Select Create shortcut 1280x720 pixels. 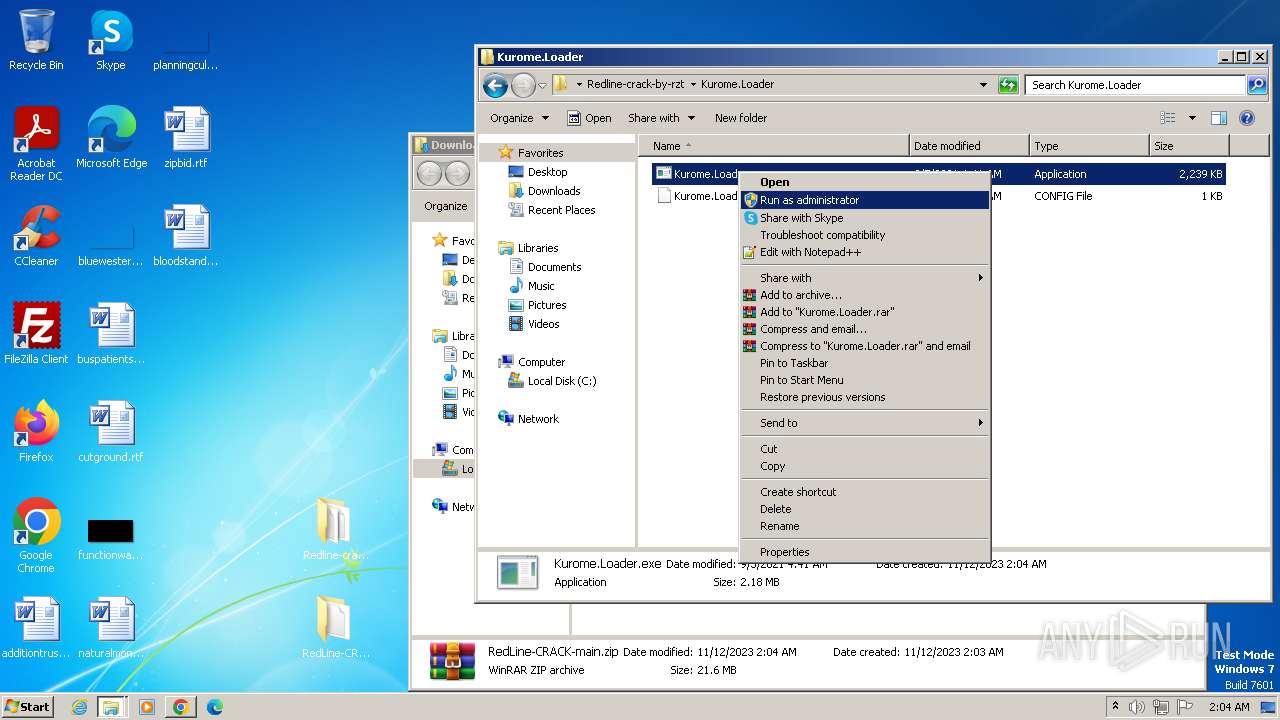coord(865,492)
